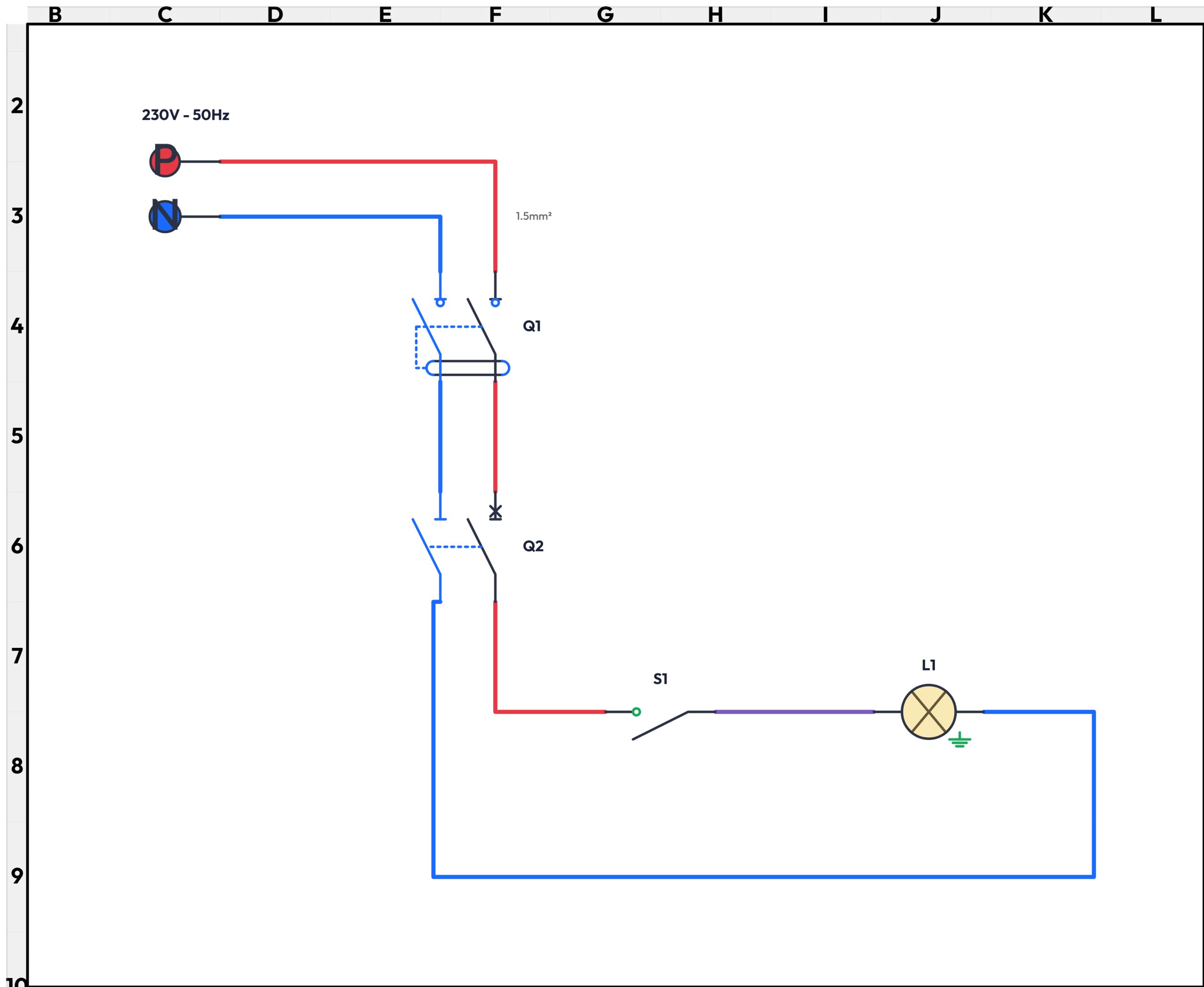Click column header F
This screenshot has width=1204, height=987.
(x=495, y=15)
